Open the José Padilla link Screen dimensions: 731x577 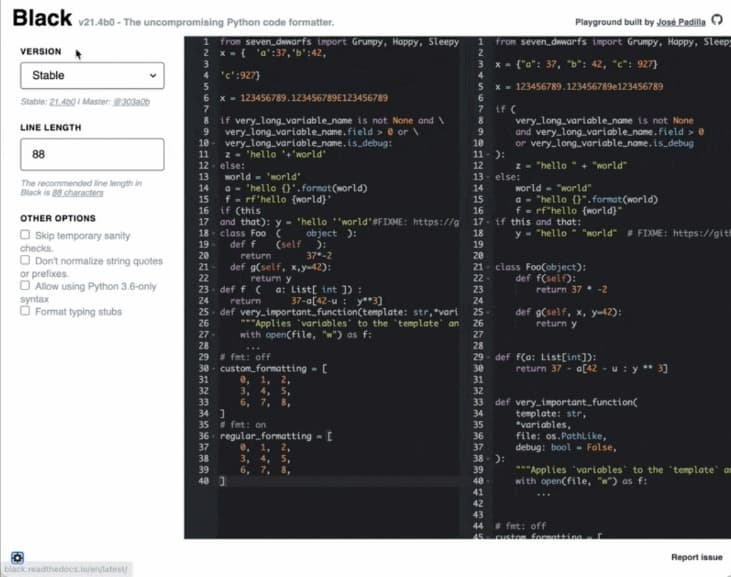(681, 22)
